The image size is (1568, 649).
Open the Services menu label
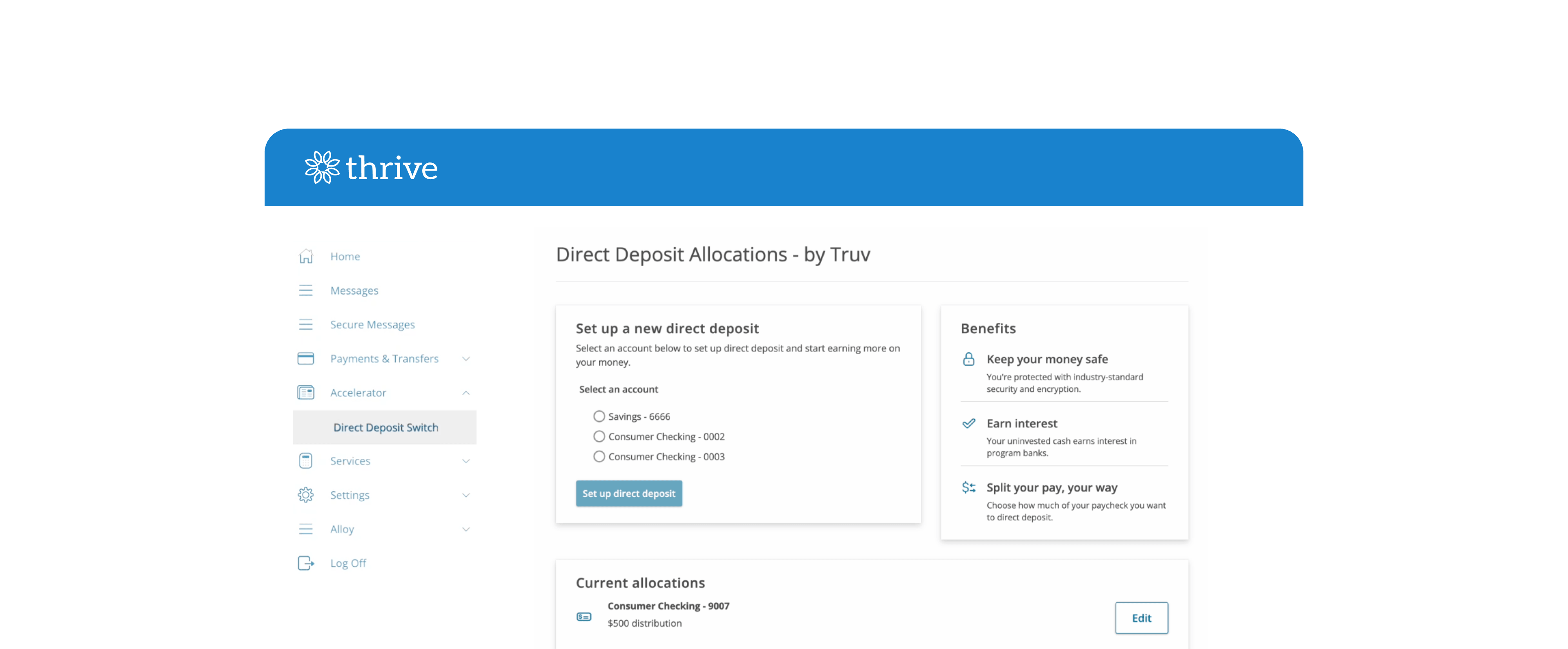click(350, 460)
